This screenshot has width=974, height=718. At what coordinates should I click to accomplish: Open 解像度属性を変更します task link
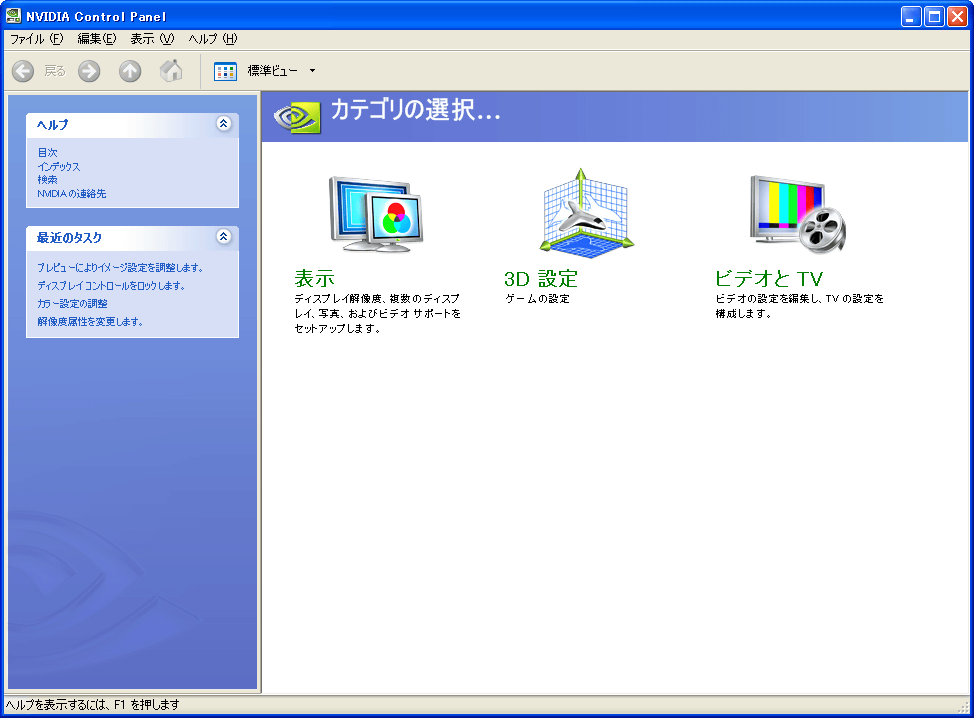(90, 322)
